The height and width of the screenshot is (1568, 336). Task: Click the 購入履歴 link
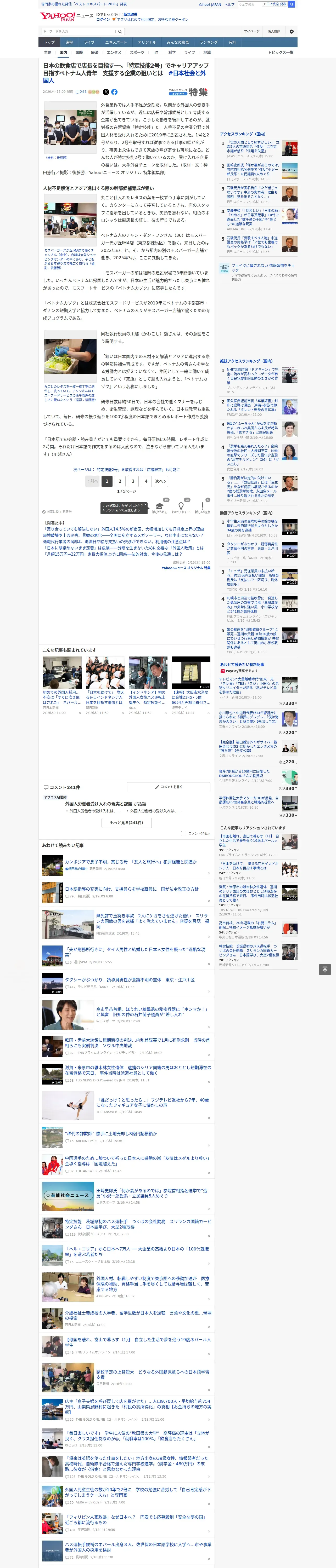tap(274, 31)
